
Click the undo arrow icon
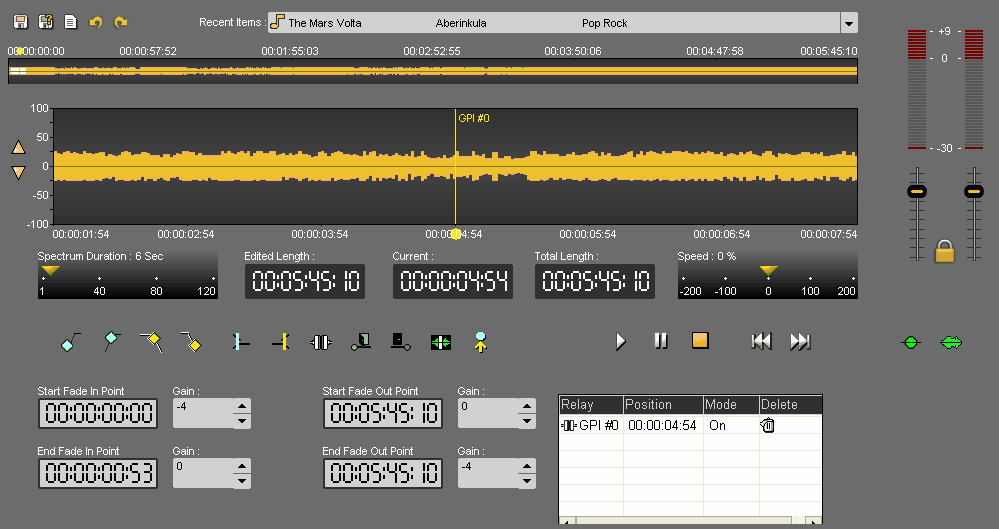point(96,22)
